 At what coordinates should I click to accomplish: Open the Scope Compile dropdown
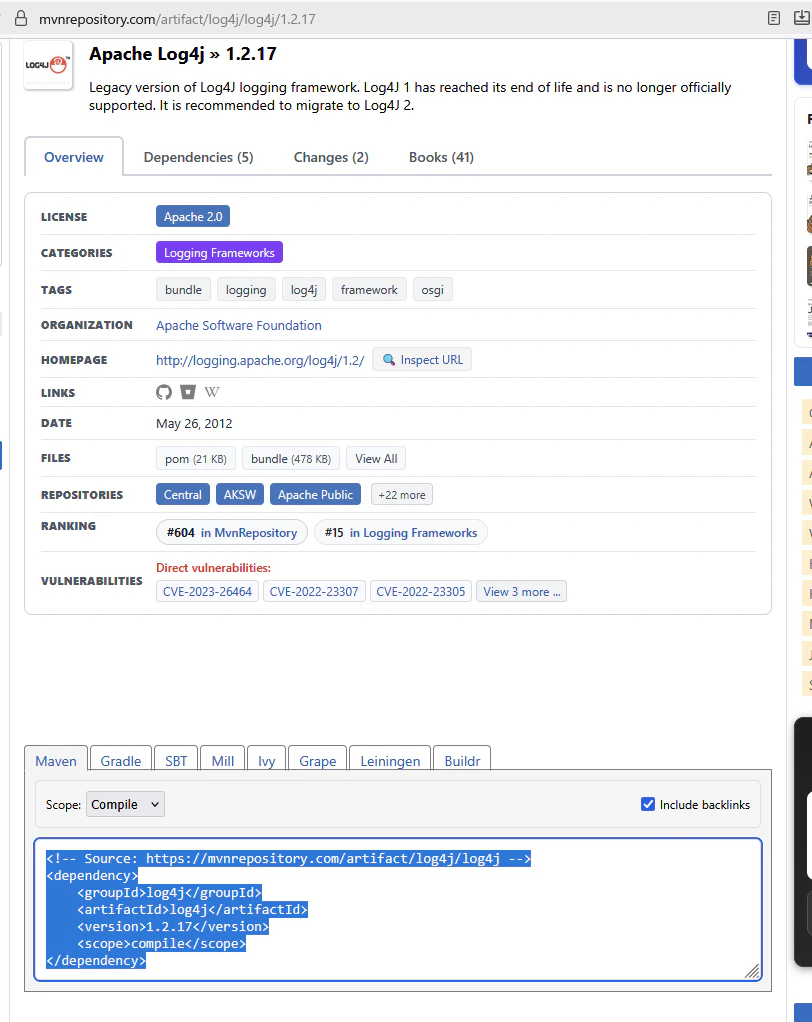click(x=125, y=804)
